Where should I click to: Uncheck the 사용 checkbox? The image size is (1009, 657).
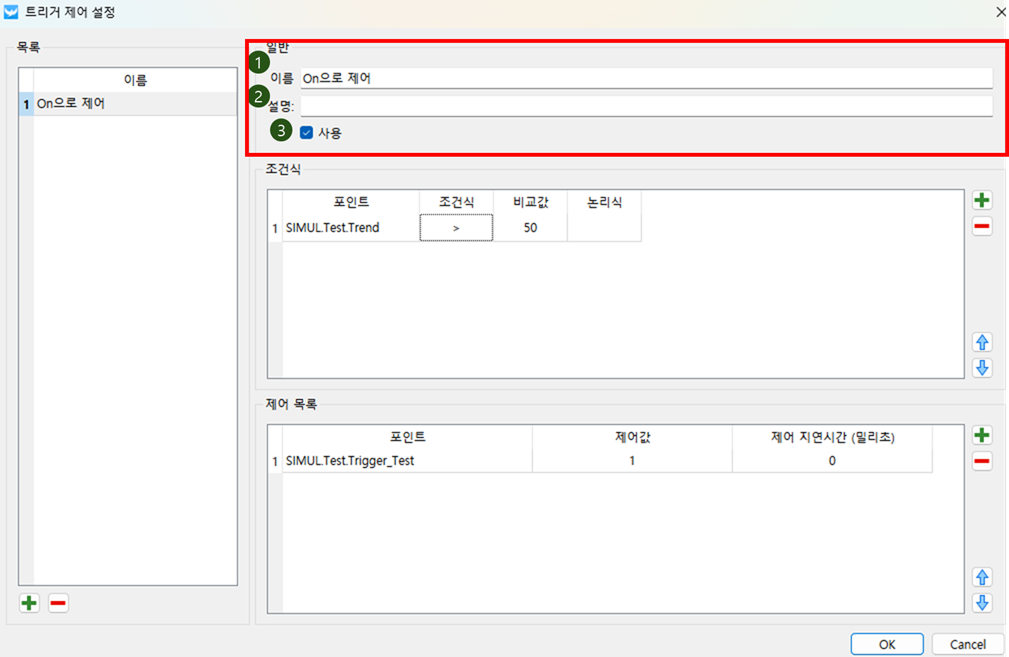pyautogui.click(x=307, y=132)
